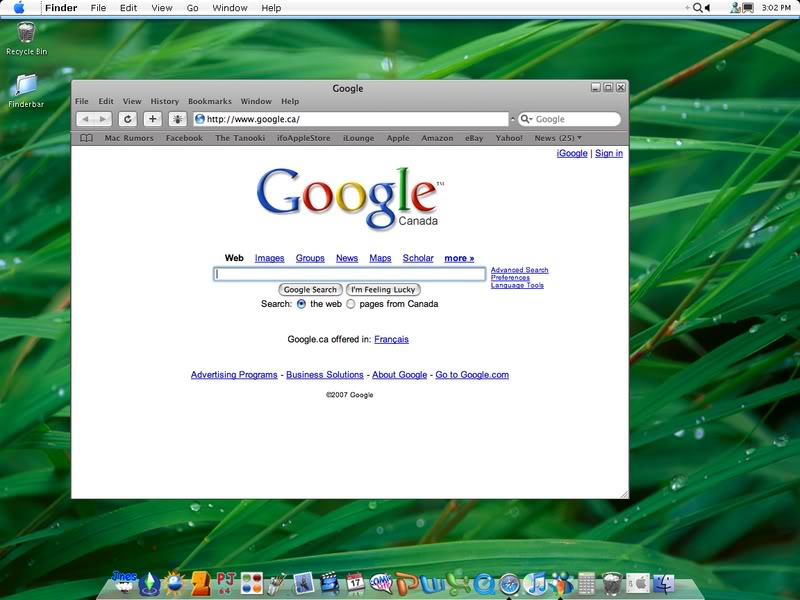The height and width of the screenshot is (600, 800).
Task: Launch PowerPoint orange P dock icon
Action: click(x=407, y=584)
